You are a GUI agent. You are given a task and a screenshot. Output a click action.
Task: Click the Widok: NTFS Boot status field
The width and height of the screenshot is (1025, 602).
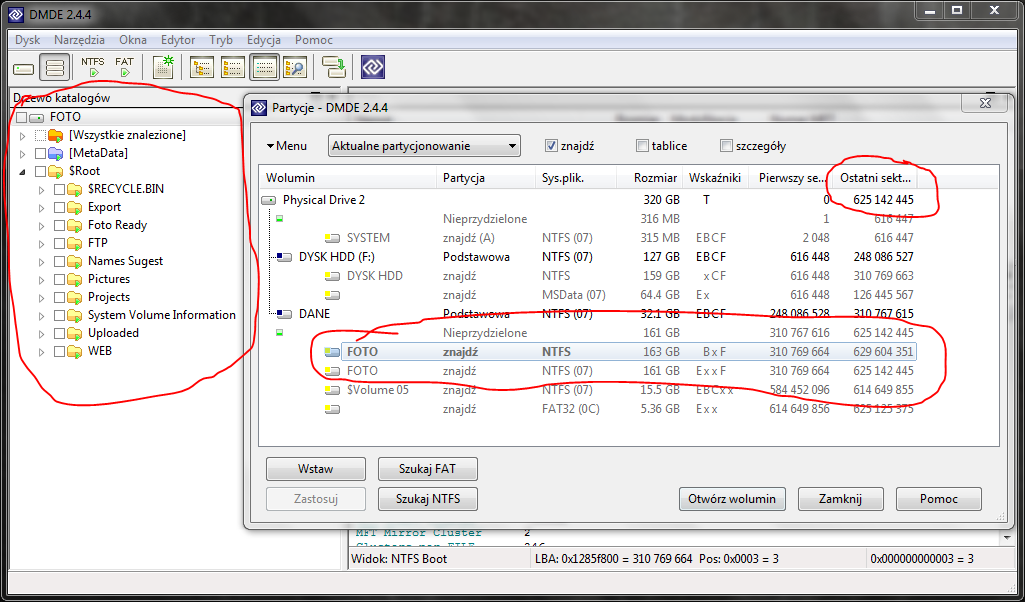pyautogui.click(x=439, y=559)
